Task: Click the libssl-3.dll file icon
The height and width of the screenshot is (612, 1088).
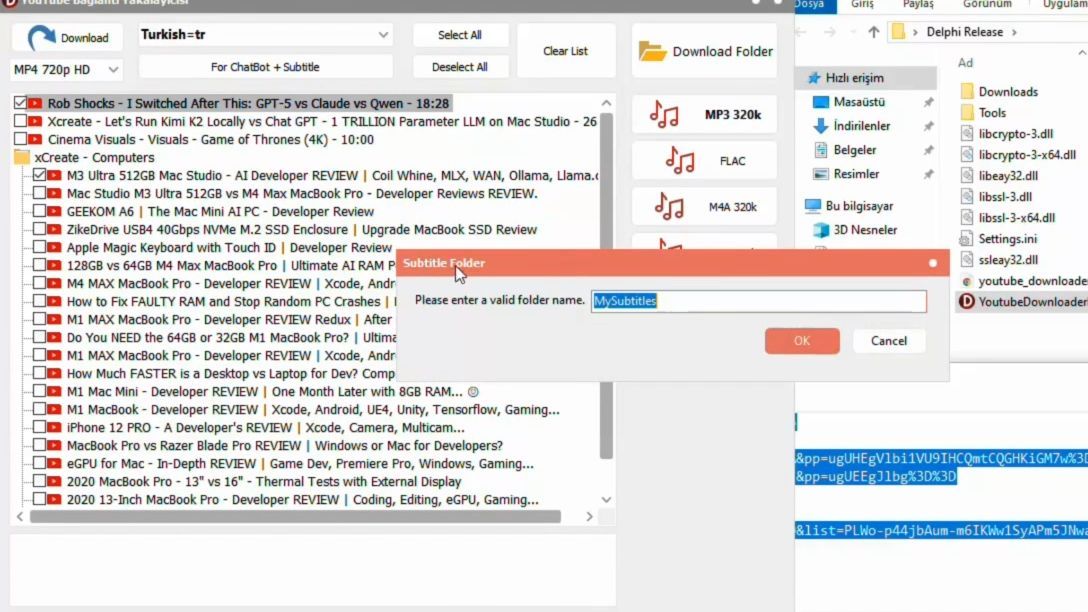Action: coord(967,196)
